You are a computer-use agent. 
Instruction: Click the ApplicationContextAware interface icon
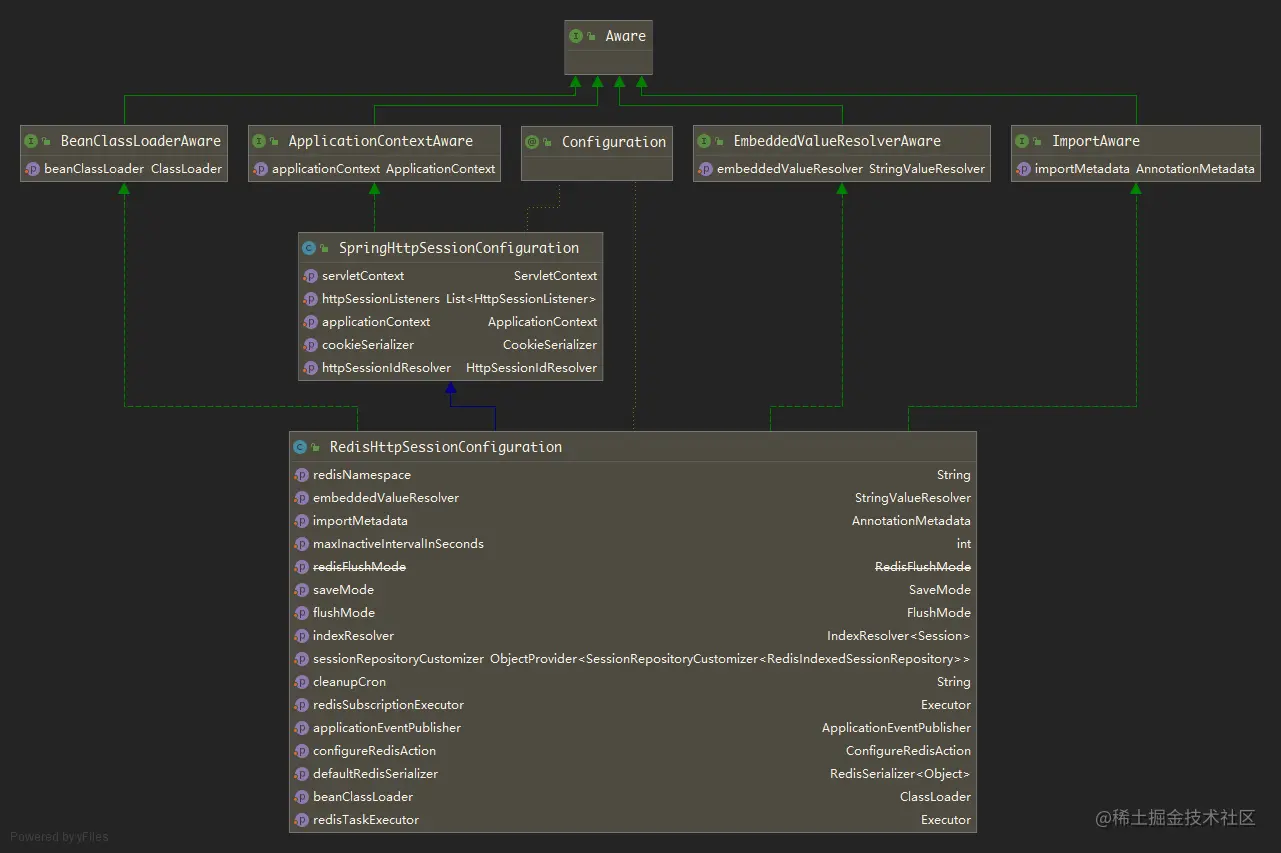[259, 141]
